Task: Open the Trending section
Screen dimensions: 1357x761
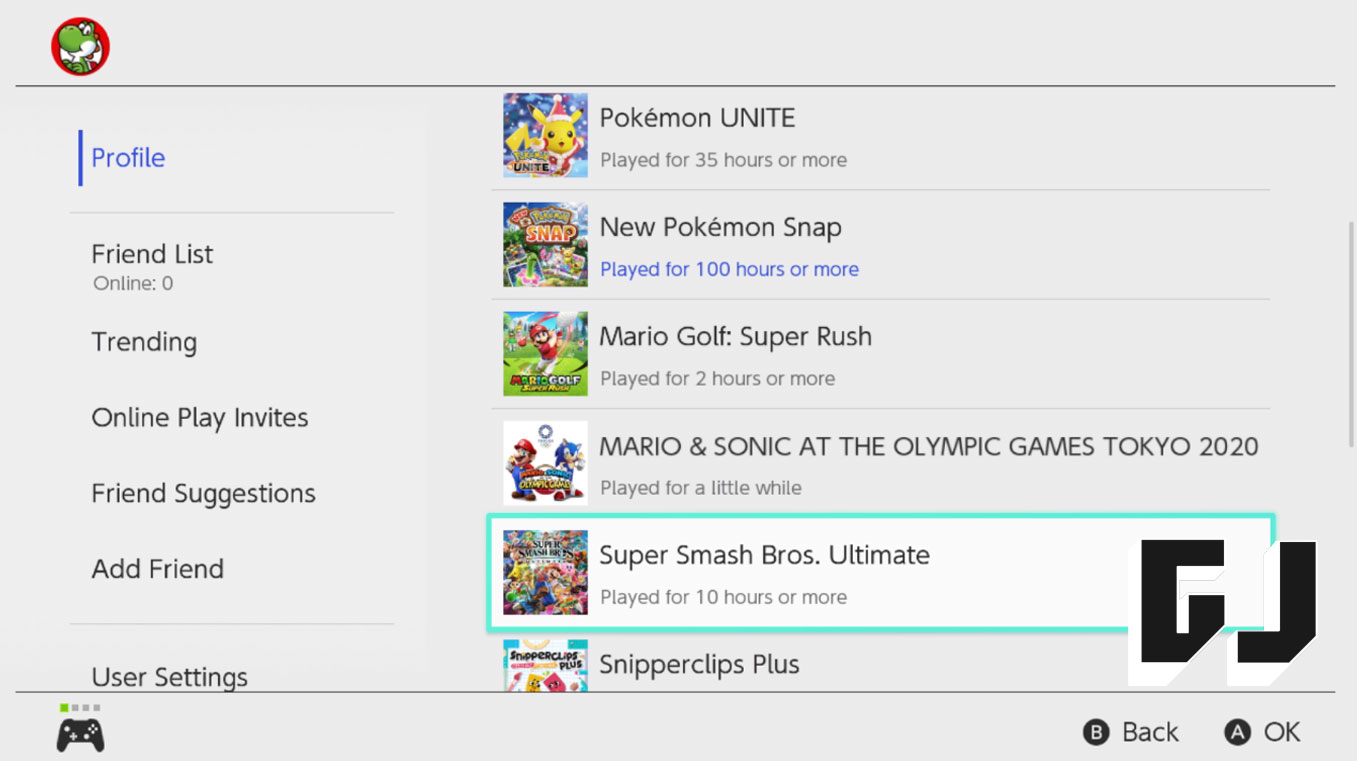Action: (144, 342)
